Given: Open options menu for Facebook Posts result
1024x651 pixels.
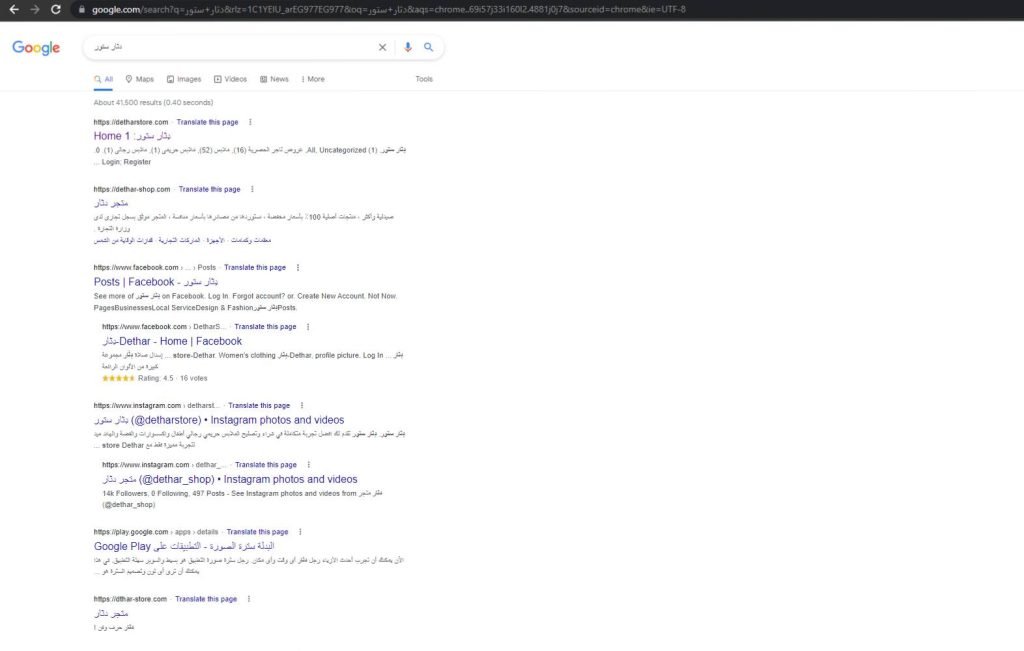Looking at the screenshot, I should (x=298, y=268).
